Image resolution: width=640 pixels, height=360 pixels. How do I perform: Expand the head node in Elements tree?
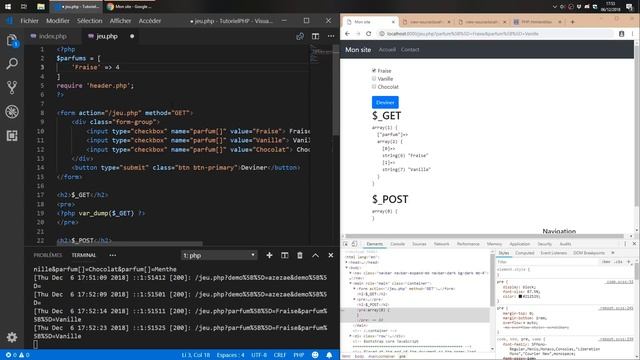[x=347, y=262]
